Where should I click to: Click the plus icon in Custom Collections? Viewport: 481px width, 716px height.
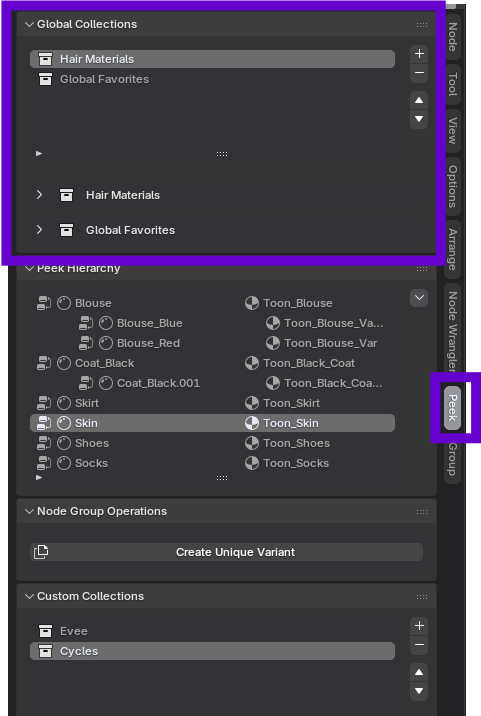419,626
